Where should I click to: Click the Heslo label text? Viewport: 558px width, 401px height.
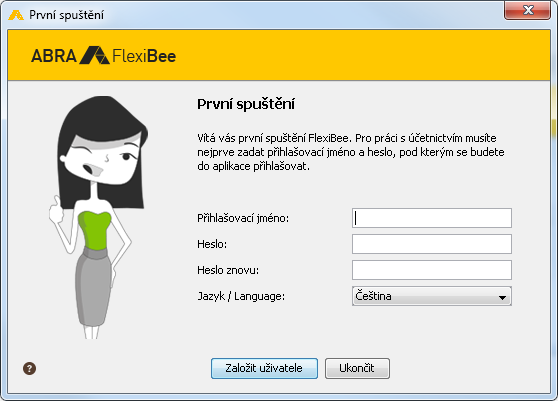(x=212, y=244)
